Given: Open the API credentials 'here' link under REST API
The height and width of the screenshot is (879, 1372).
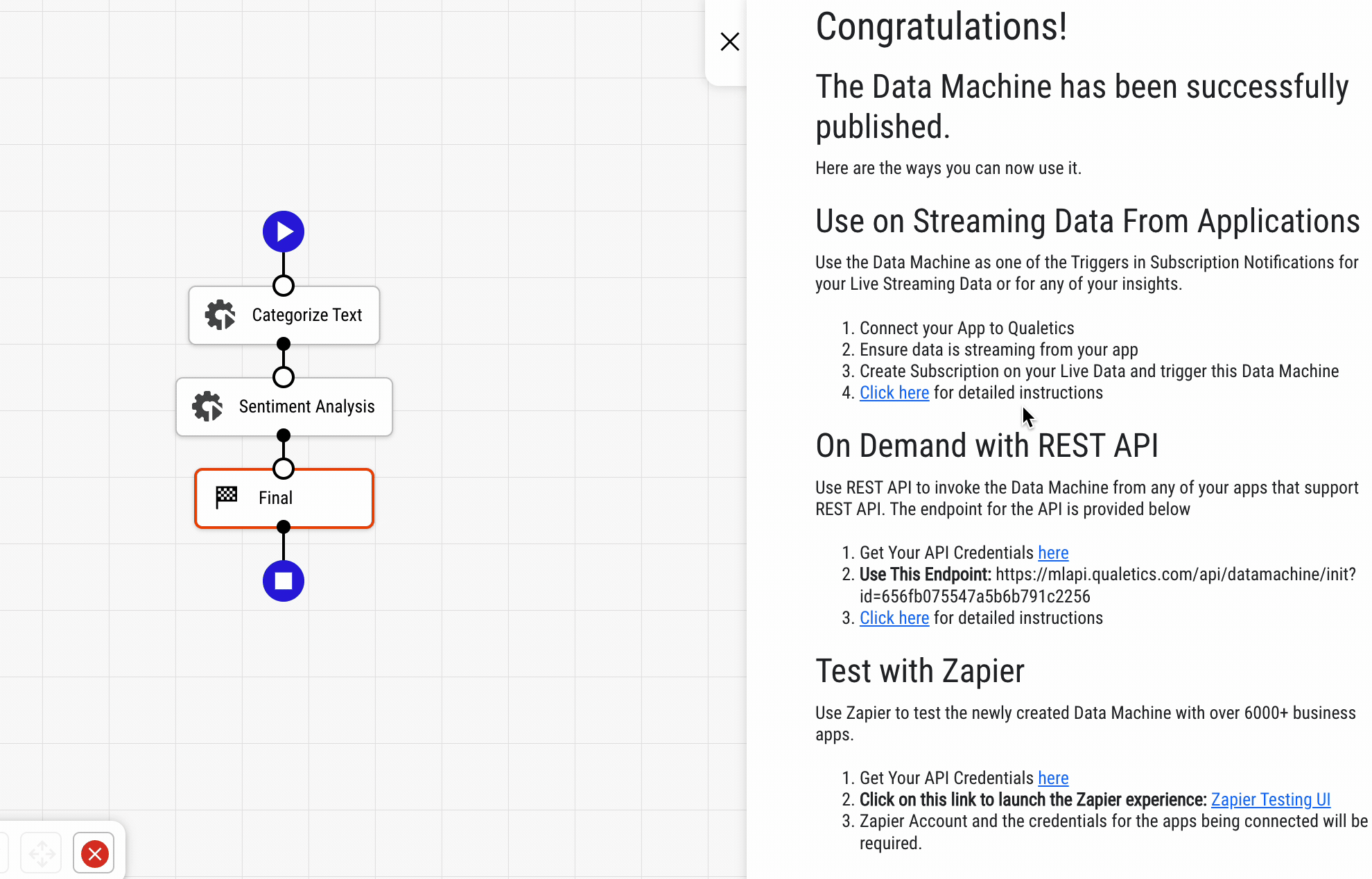Looking at the screenshot, I should (x=1053, y=552).
